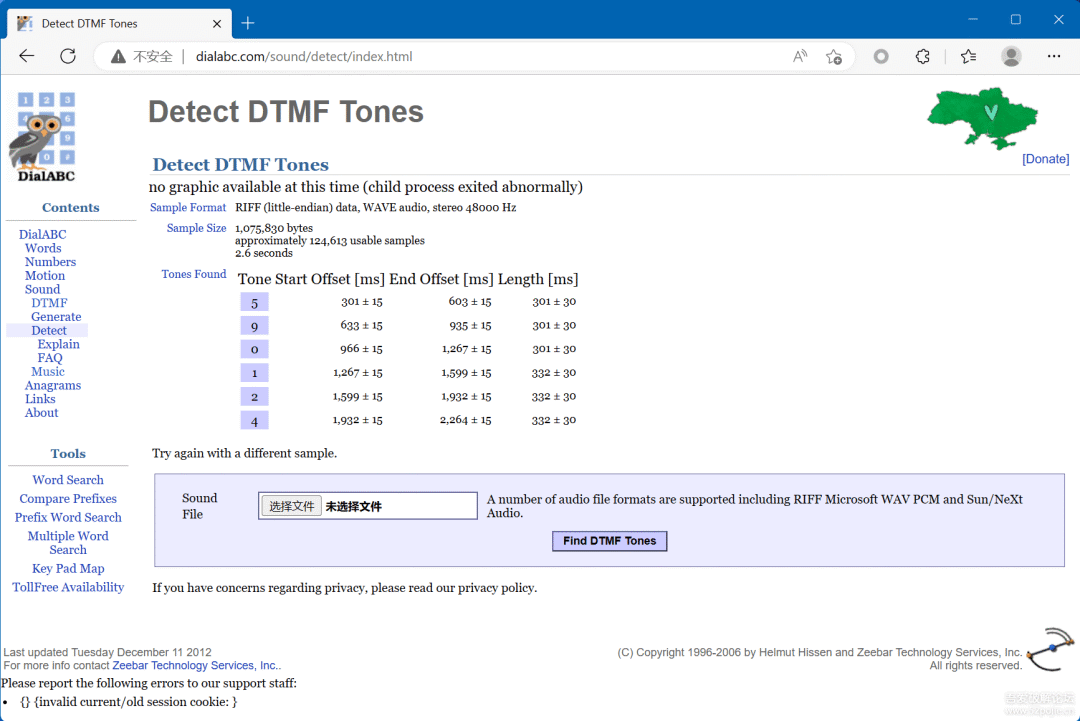Screen dimensions: 1080x721
Task: Click the Find DTMF Tones button
Action: tap(610, 541)
